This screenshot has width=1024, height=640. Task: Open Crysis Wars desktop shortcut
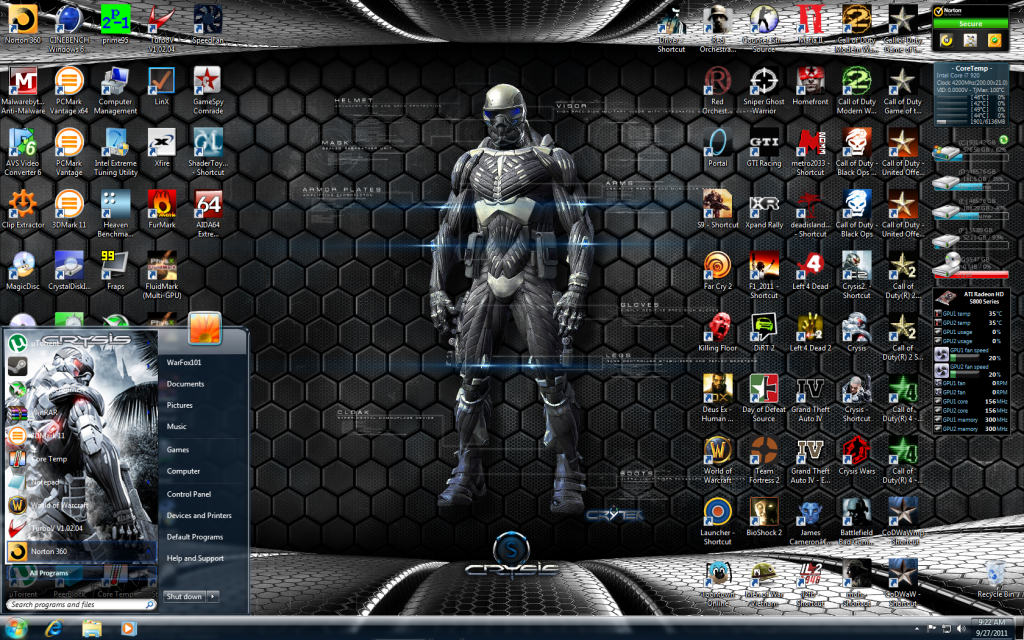pos(856,455)
